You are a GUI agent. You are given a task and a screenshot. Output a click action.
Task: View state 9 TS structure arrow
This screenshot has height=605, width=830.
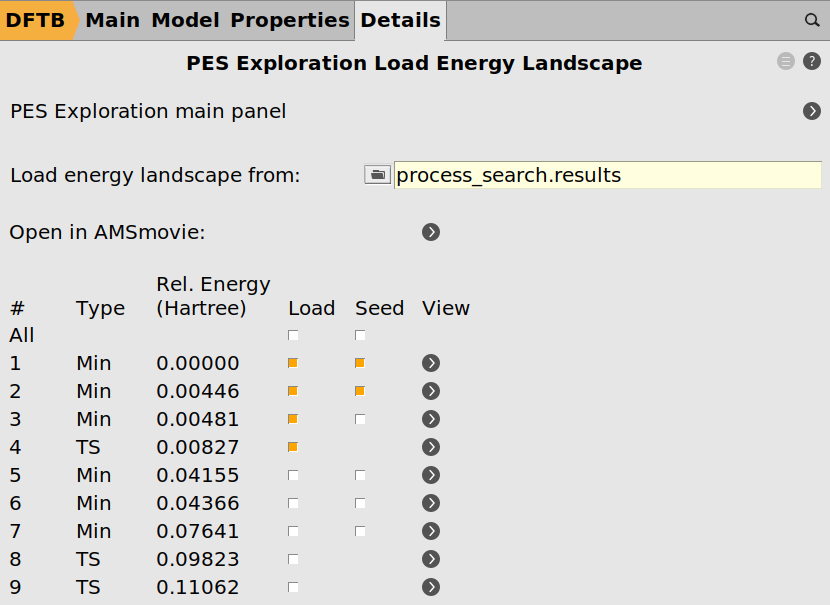pos(431,587)
